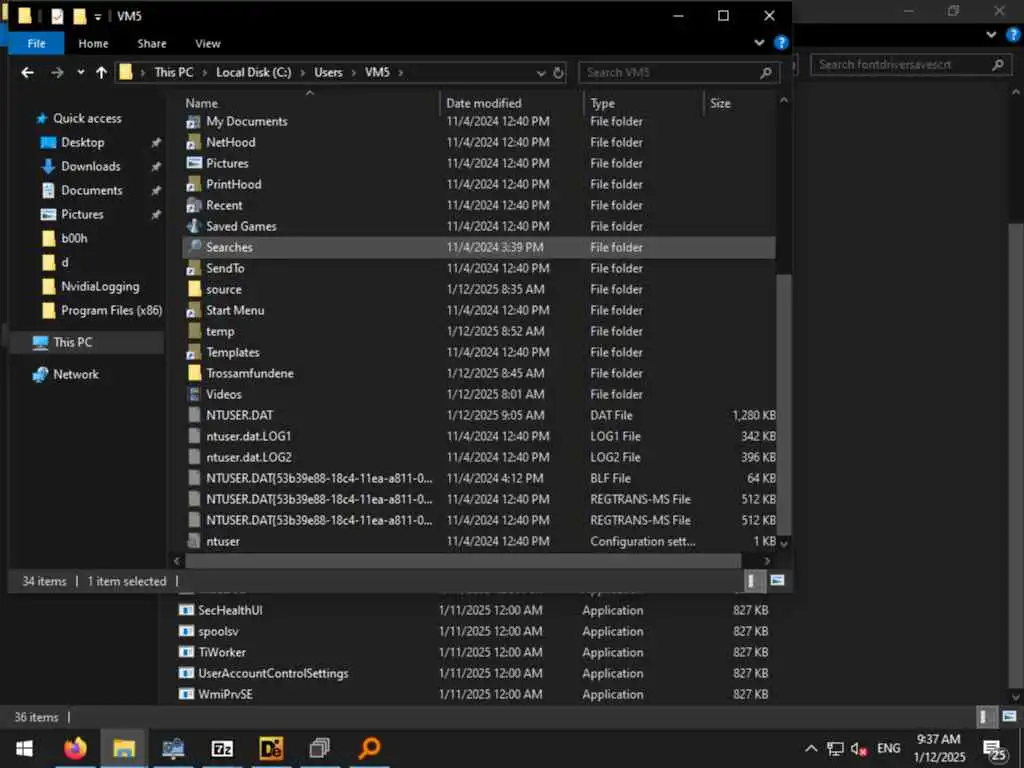1024x768 pixels.
Task: Select Local Disk (C:) breadcrumb
Action: click(x=253, y=72)
